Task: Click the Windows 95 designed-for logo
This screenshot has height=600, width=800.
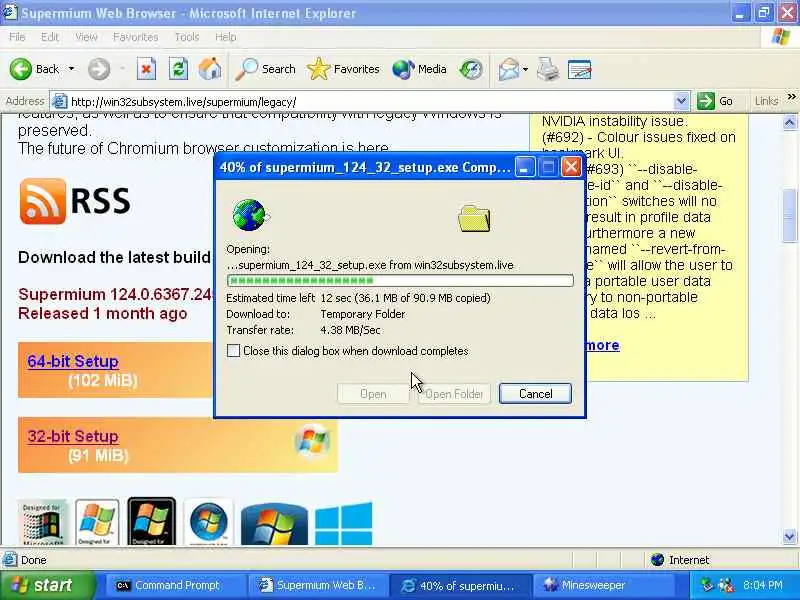Action: click(x=43, y=521)
